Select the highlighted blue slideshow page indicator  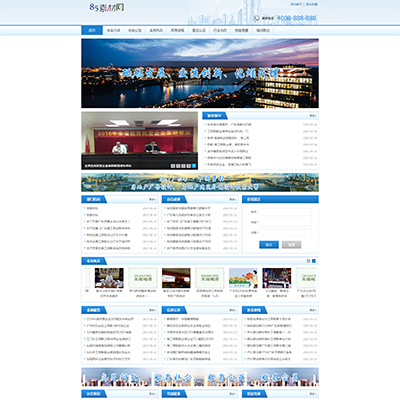[x=194, y=166]
